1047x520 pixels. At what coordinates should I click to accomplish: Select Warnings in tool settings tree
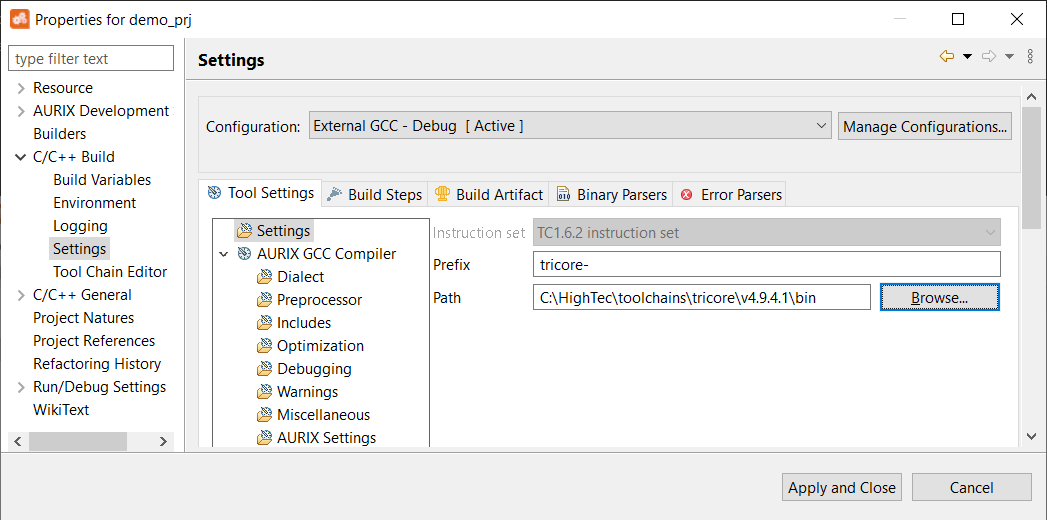308,392
